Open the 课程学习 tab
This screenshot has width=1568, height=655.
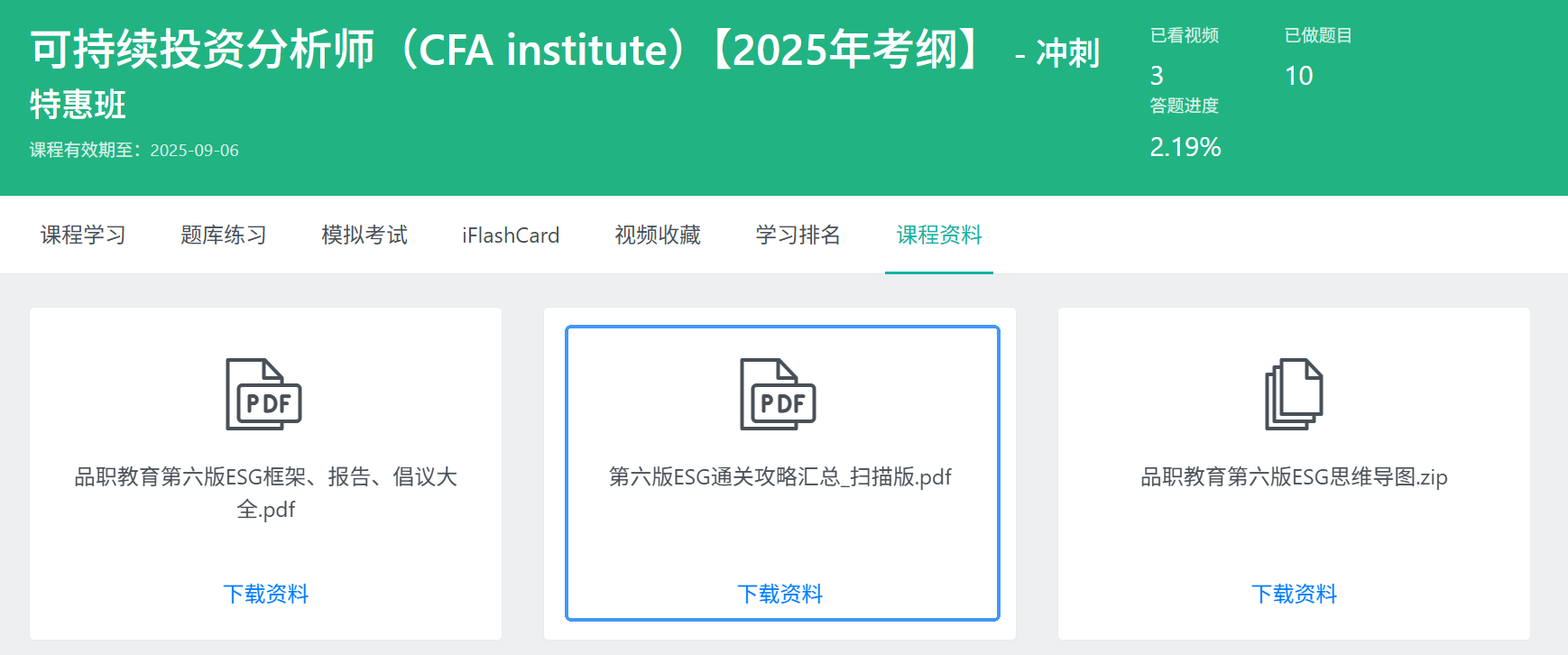pos(83,235)
